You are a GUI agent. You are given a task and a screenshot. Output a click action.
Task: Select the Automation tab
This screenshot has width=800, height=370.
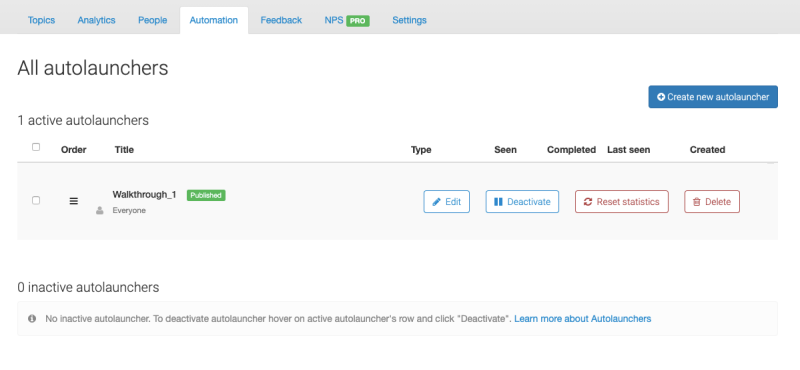tap(214, 20)
